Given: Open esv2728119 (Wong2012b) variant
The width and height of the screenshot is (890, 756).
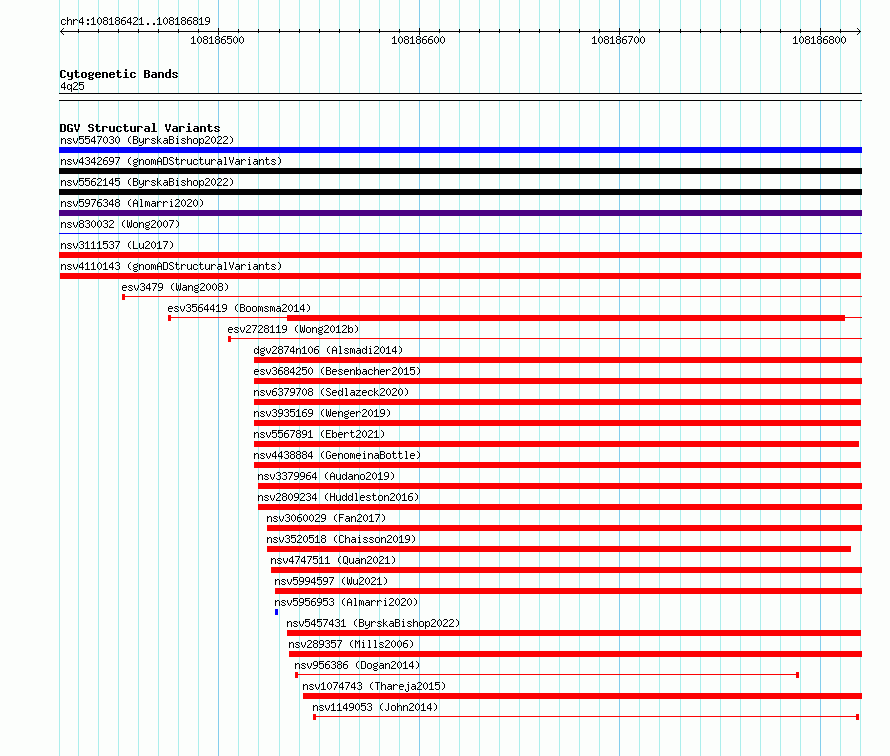Looking at the screenshot, I should [293, 329].
